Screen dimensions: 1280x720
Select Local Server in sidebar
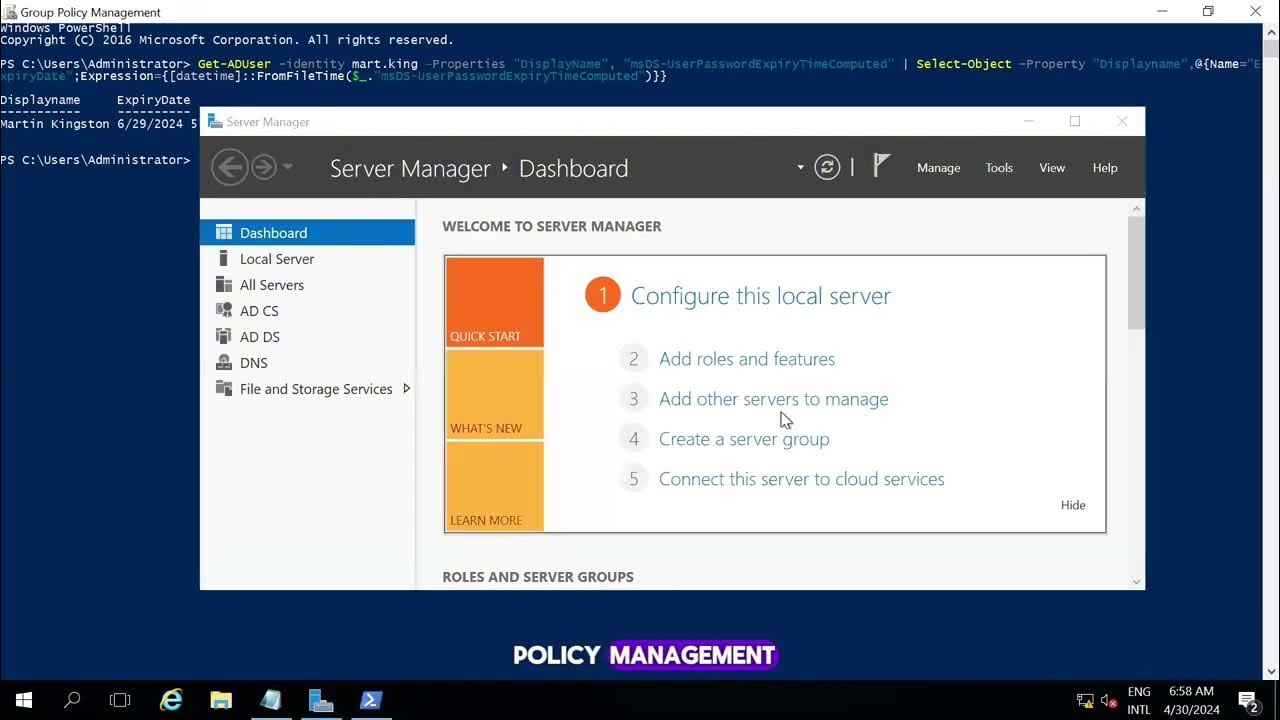(x=276, y=259)
